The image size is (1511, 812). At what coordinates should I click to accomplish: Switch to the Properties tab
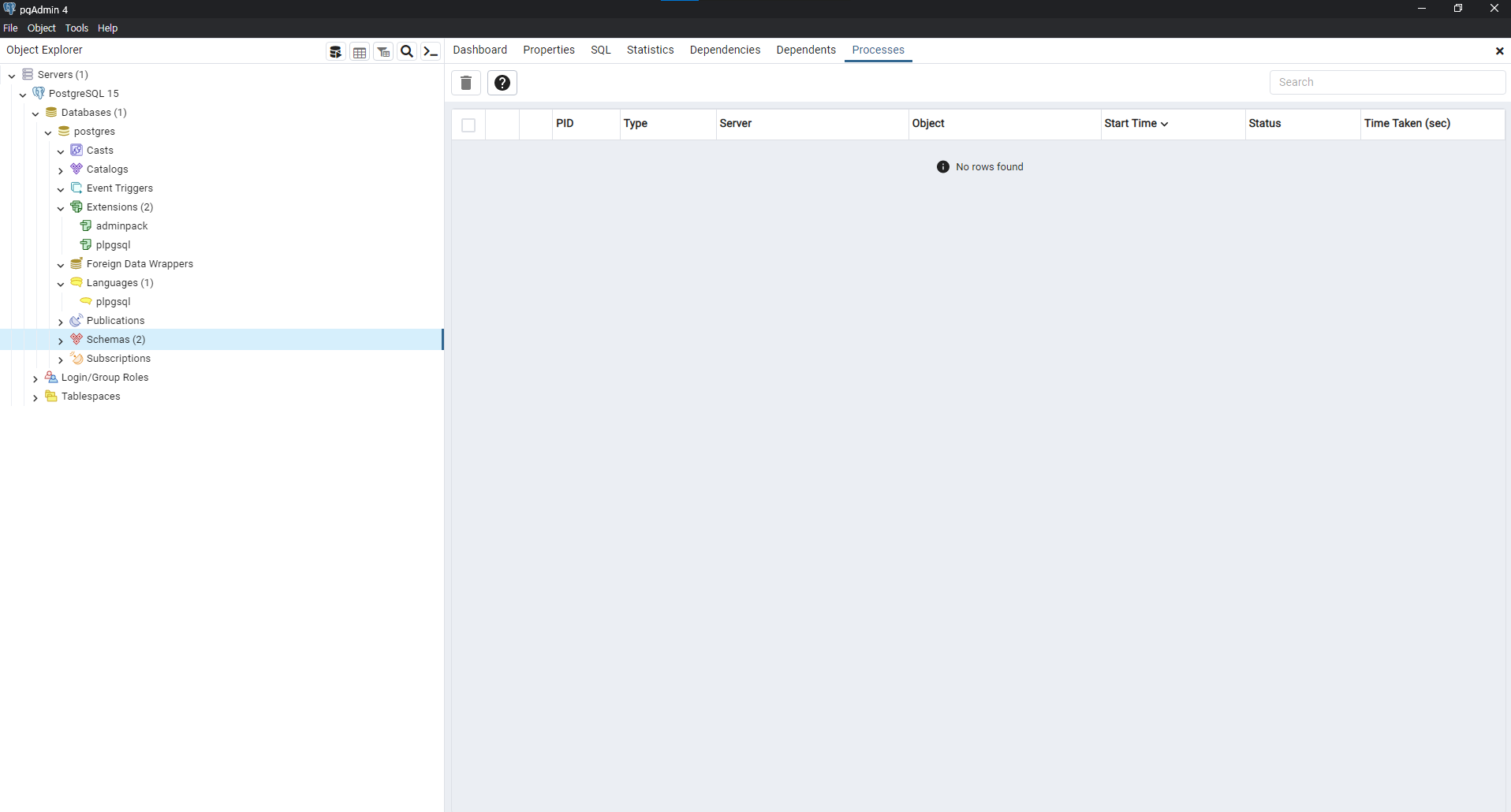(549, 50)
